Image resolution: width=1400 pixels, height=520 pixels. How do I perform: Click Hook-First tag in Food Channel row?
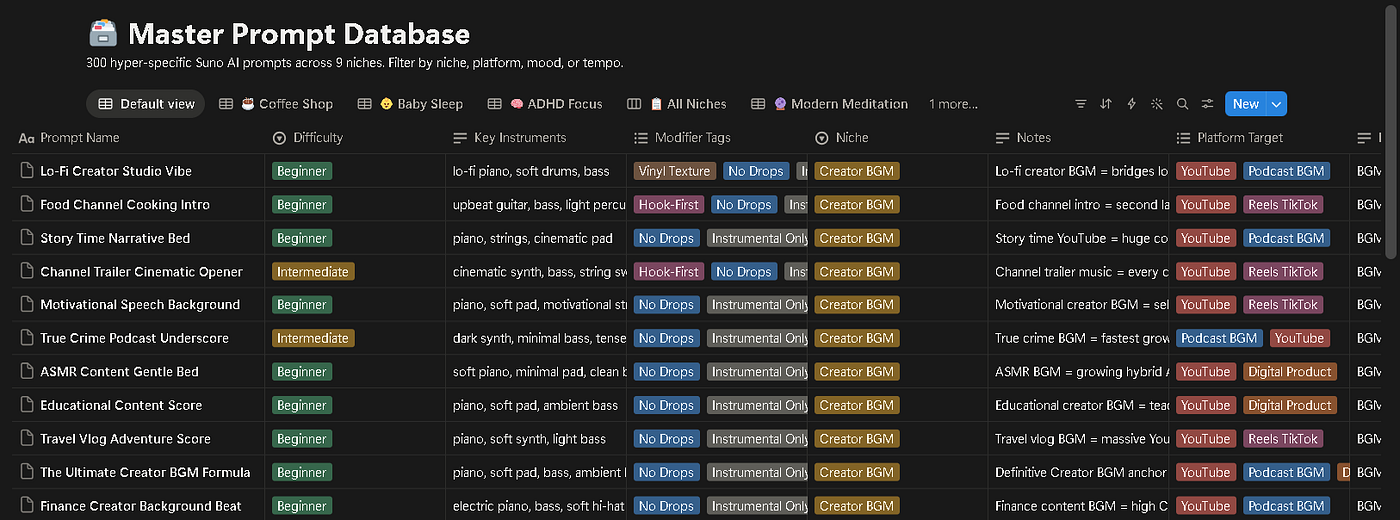pyautogui.click(x=669, y=204)
